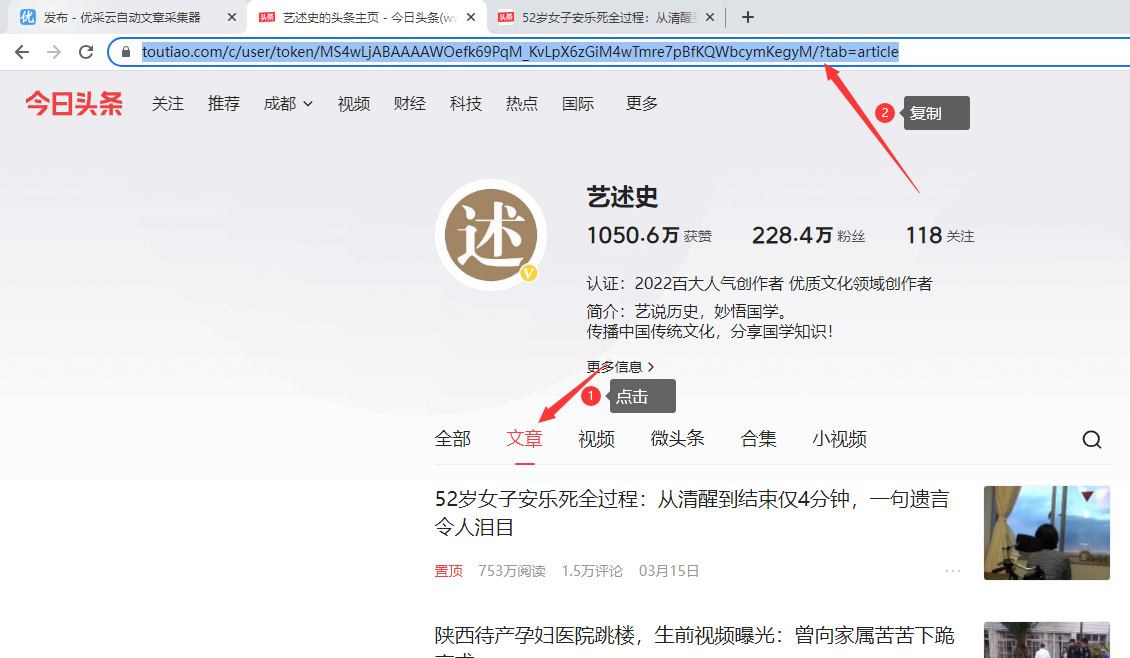Screen dimensions: 1130x658
Task: Close the 优采云 browser tab
Action: (x=232, y=17)
